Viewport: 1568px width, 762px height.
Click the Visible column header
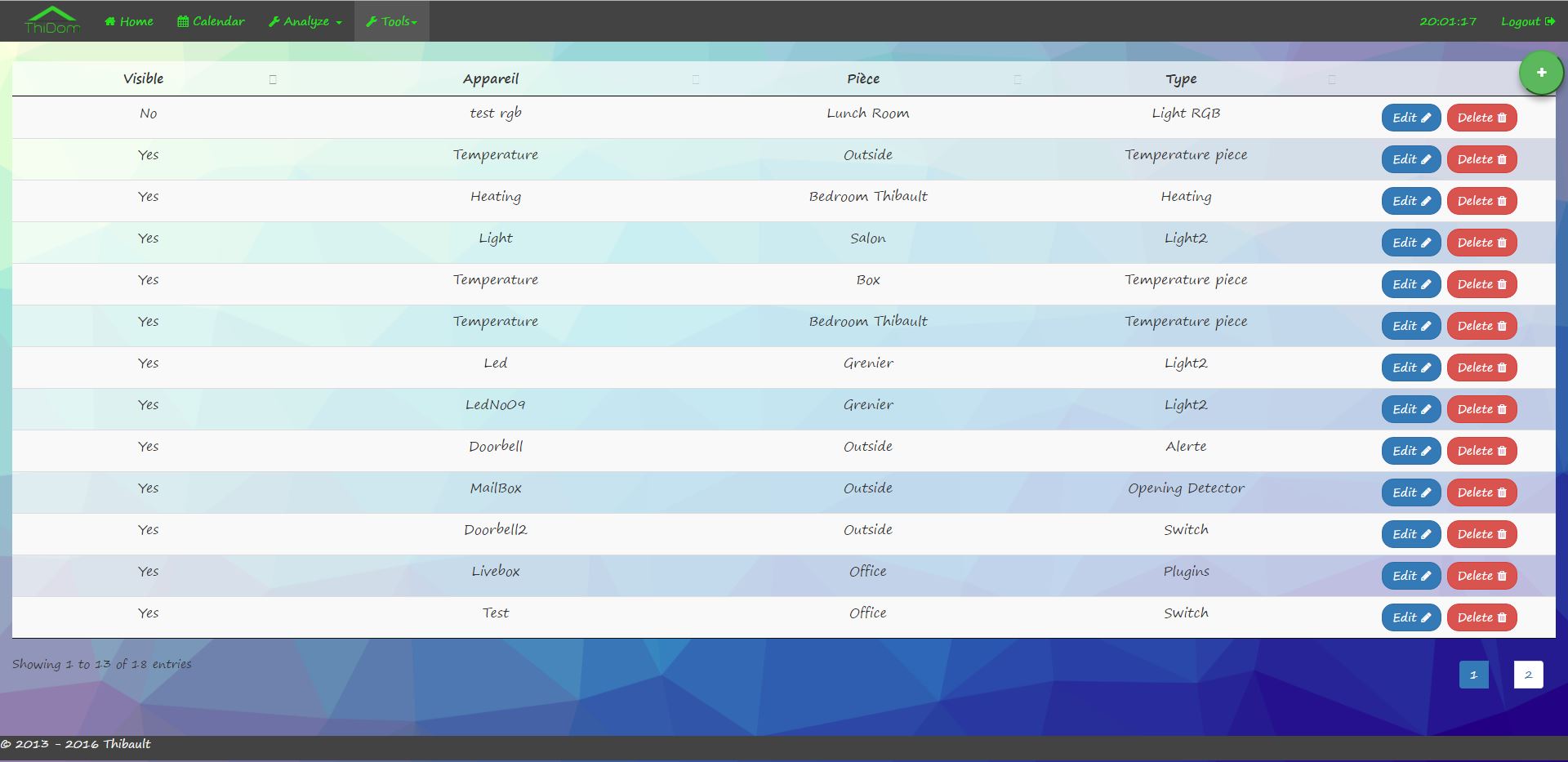coord(143,78)
